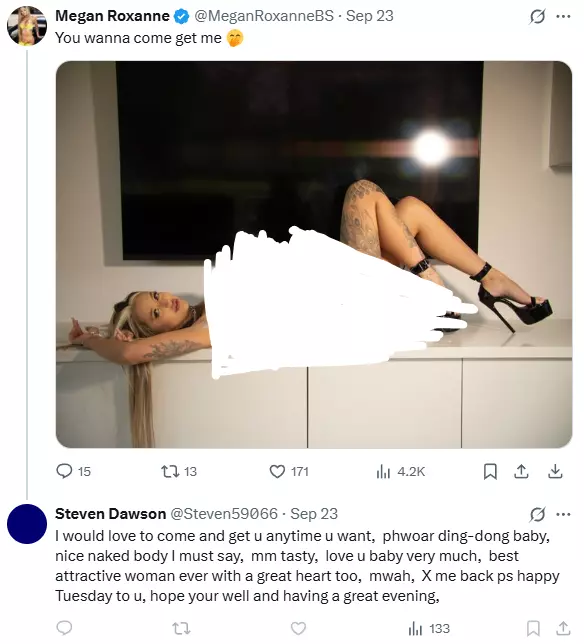584x644 pixels.
Task: Open Grok icon on Steven Dawson's reply
Action: (x=537, y=514)
